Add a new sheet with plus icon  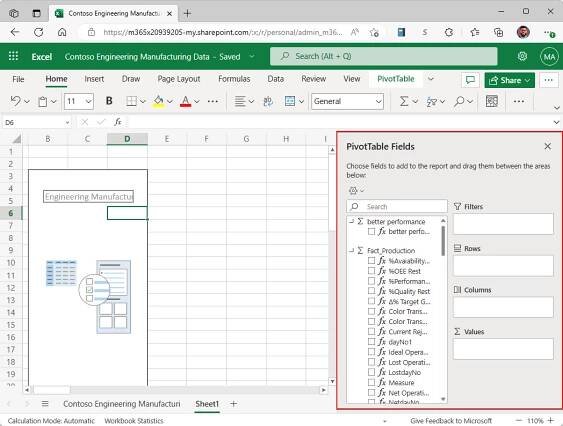pos(233,404)
